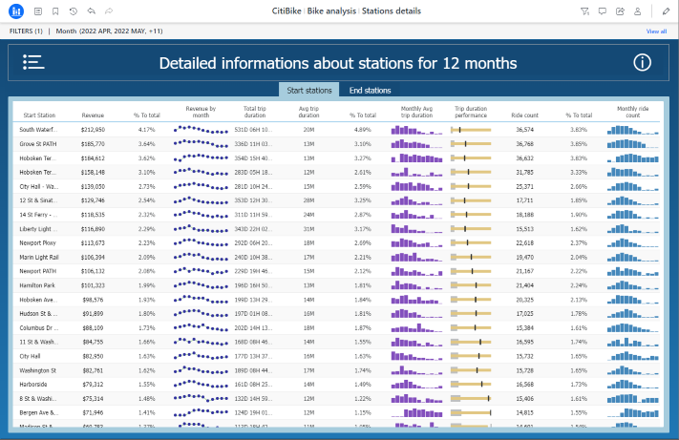Click Columbus Dr station row
This screenshot has height=440, width=679.
336,328
